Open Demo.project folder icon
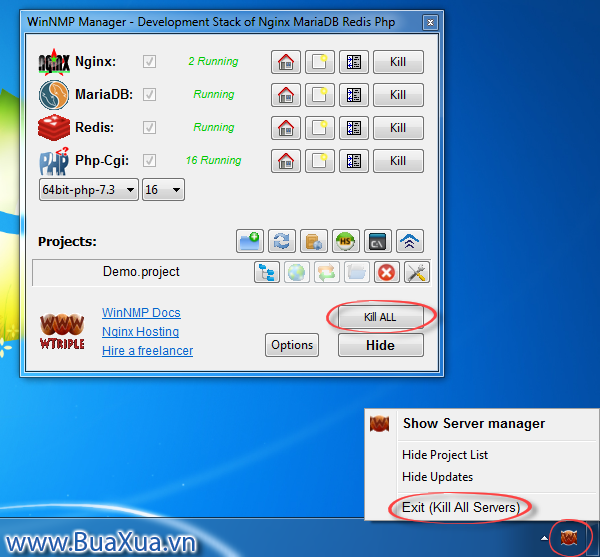Viewport: 600px width, 557px height. 357,272
